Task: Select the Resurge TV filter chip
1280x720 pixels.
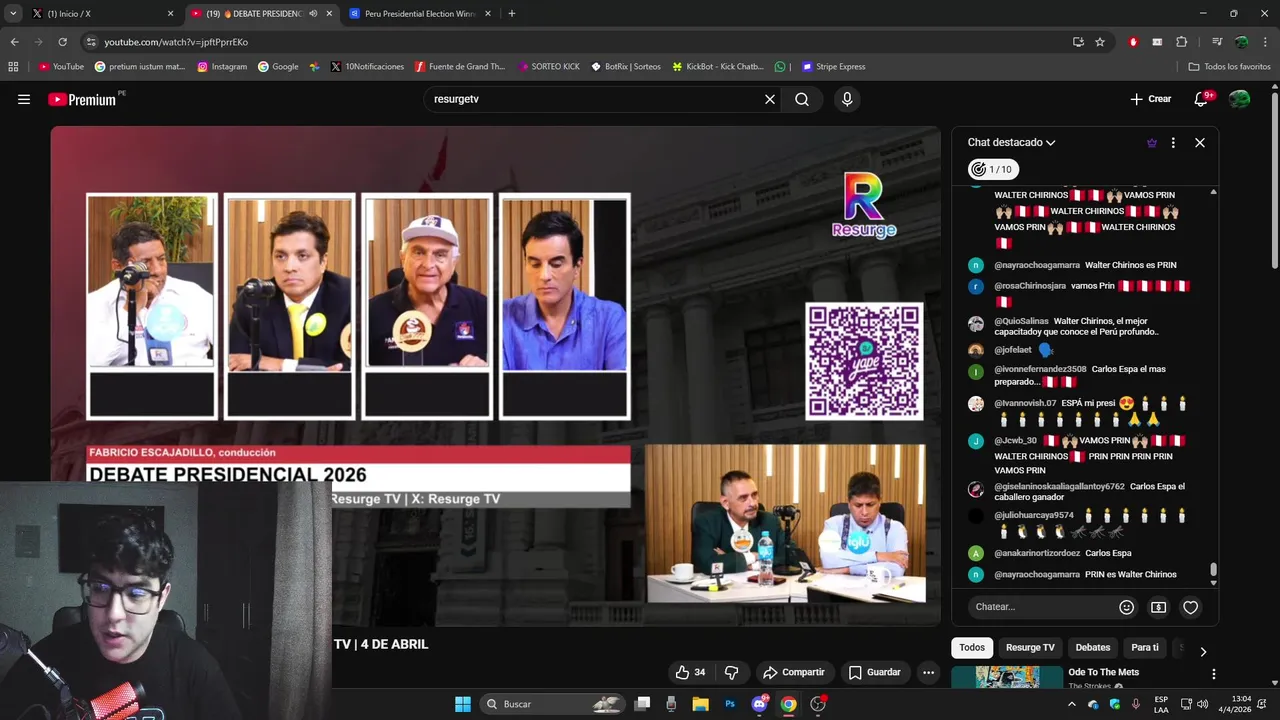Action: [x=1030, y=648]
